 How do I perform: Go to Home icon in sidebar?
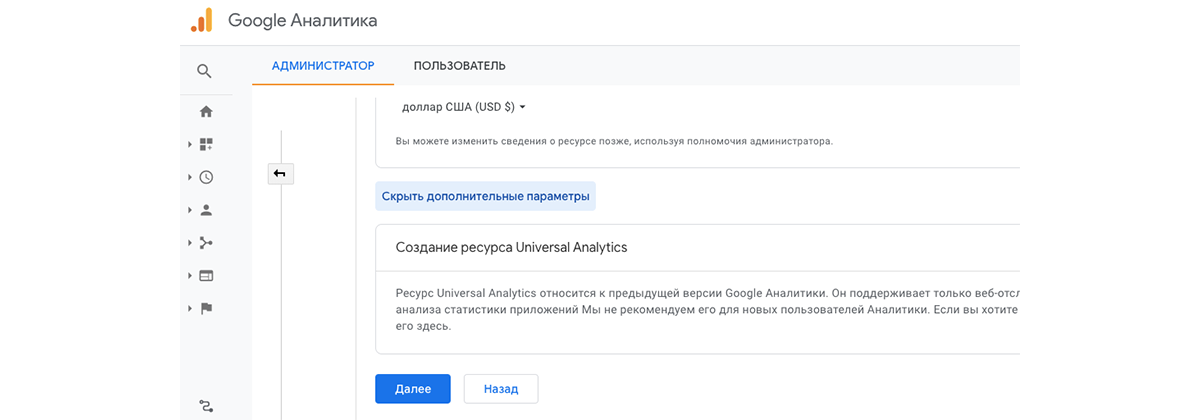(x=206, y=111)
